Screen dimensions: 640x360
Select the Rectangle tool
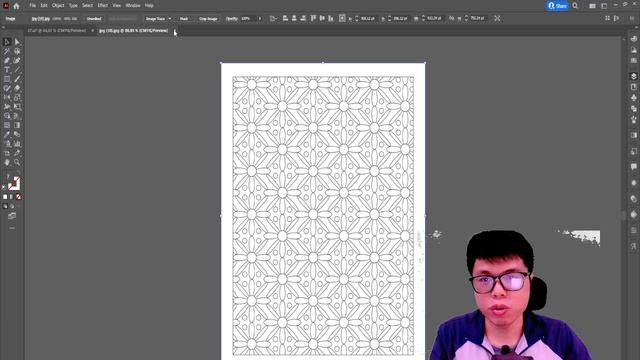click(x=7, y=79)
